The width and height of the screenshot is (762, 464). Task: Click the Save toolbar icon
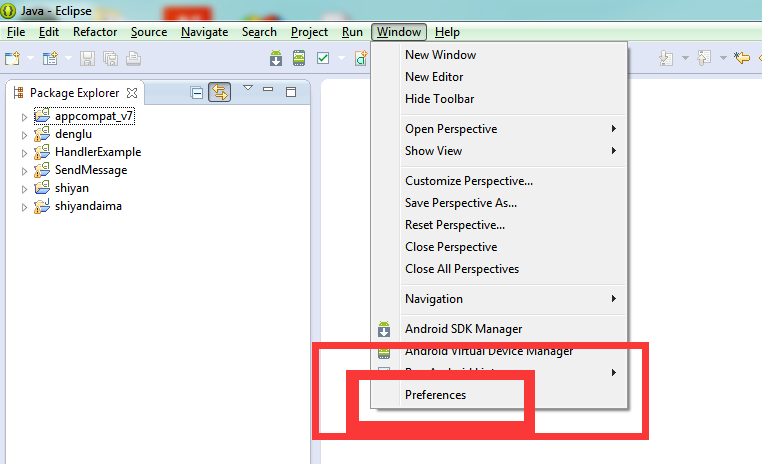[x=87, y=58]
